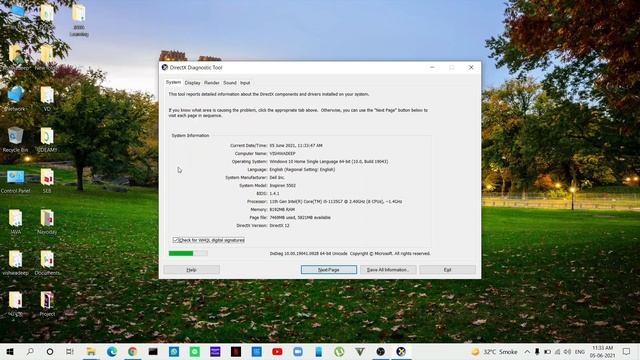Viewport: 640px width, 360px height.
Task: Close the DirectX Diagnostic Tool window
Action: (471, 67)
